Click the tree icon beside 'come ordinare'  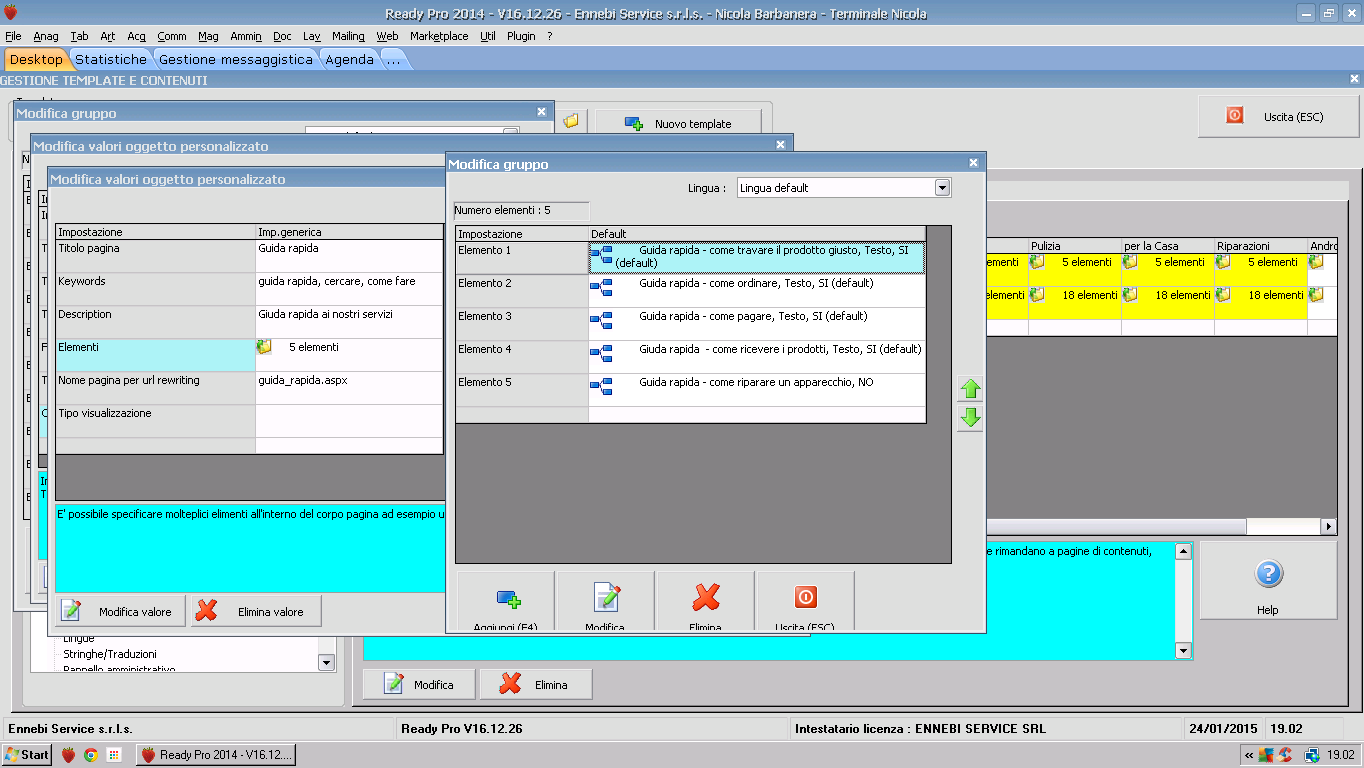coord(601,289)
